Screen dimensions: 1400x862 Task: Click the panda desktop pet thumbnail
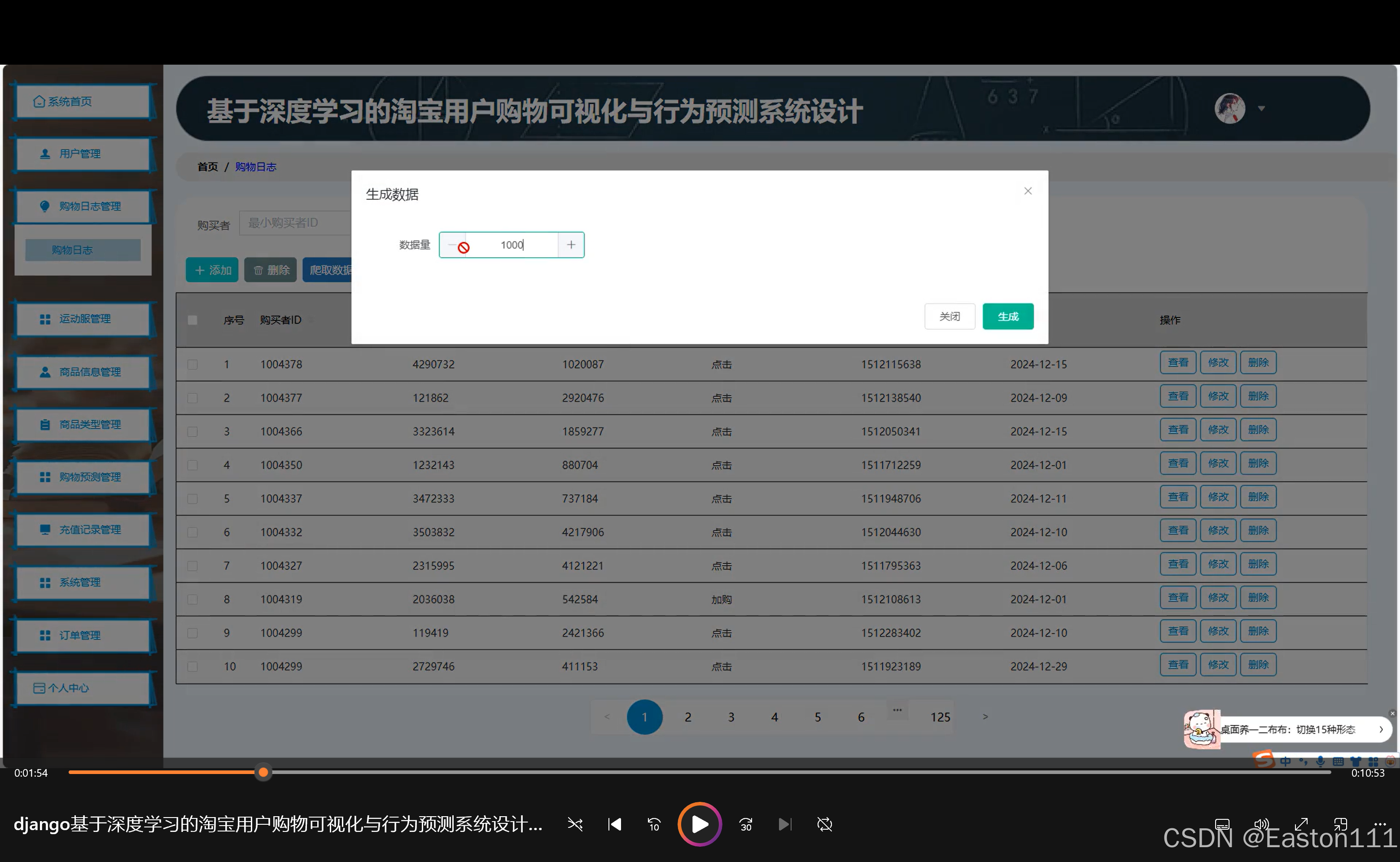click(x=1201, y=729)
